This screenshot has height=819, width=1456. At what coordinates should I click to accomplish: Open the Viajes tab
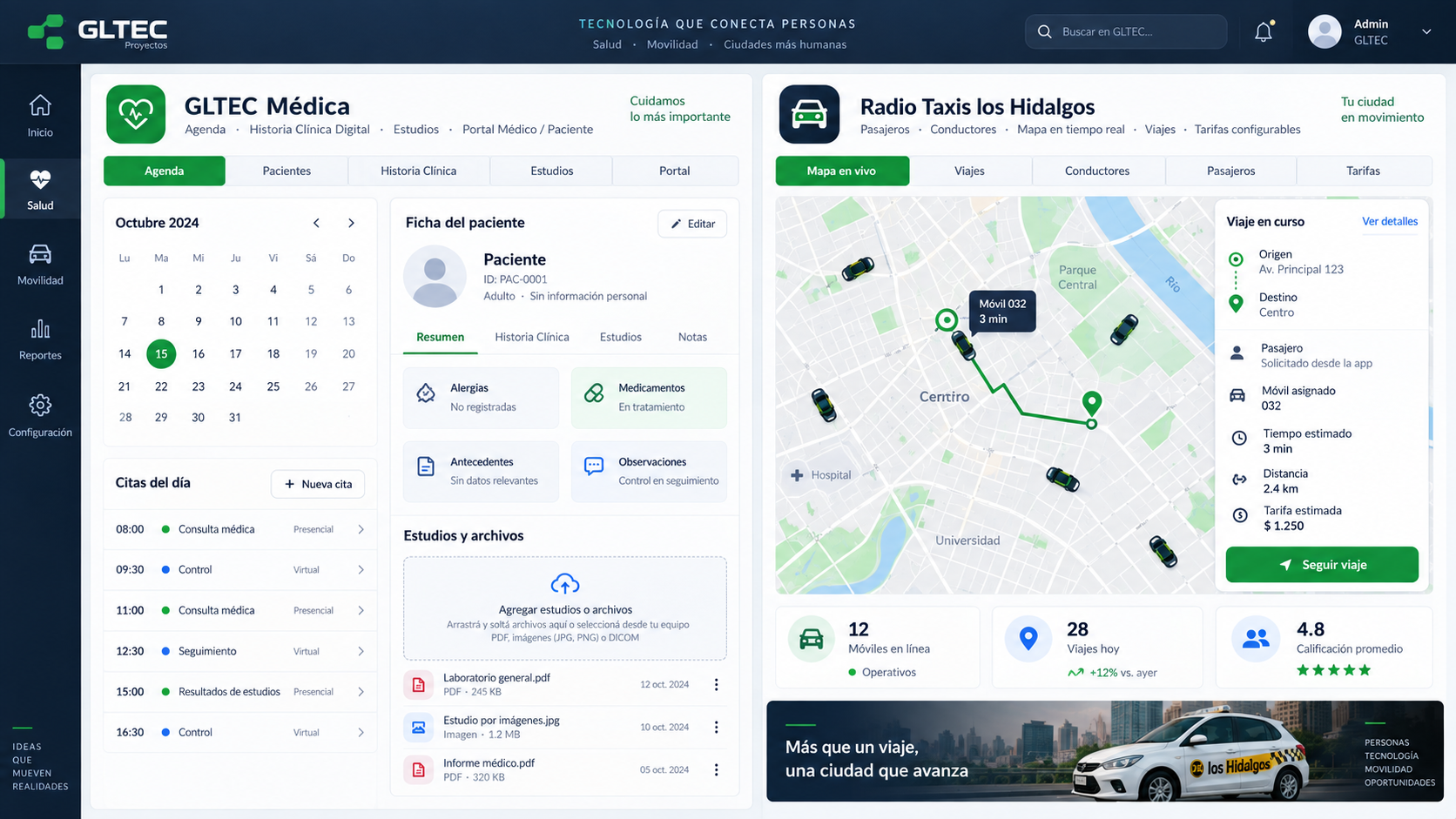coord(969,171)
